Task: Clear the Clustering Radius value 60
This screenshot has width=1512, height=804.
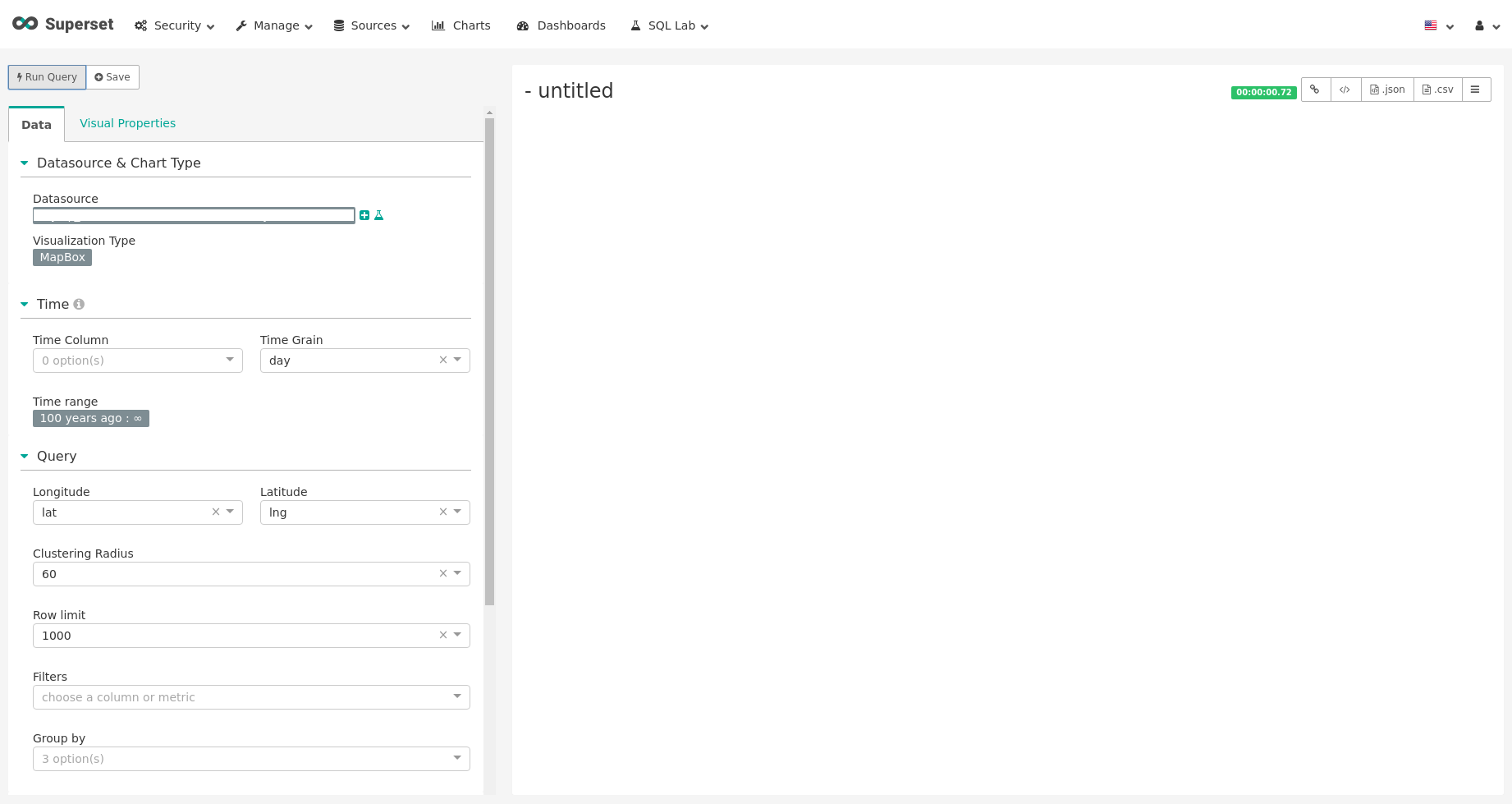Action: click(x=442, y=572)
